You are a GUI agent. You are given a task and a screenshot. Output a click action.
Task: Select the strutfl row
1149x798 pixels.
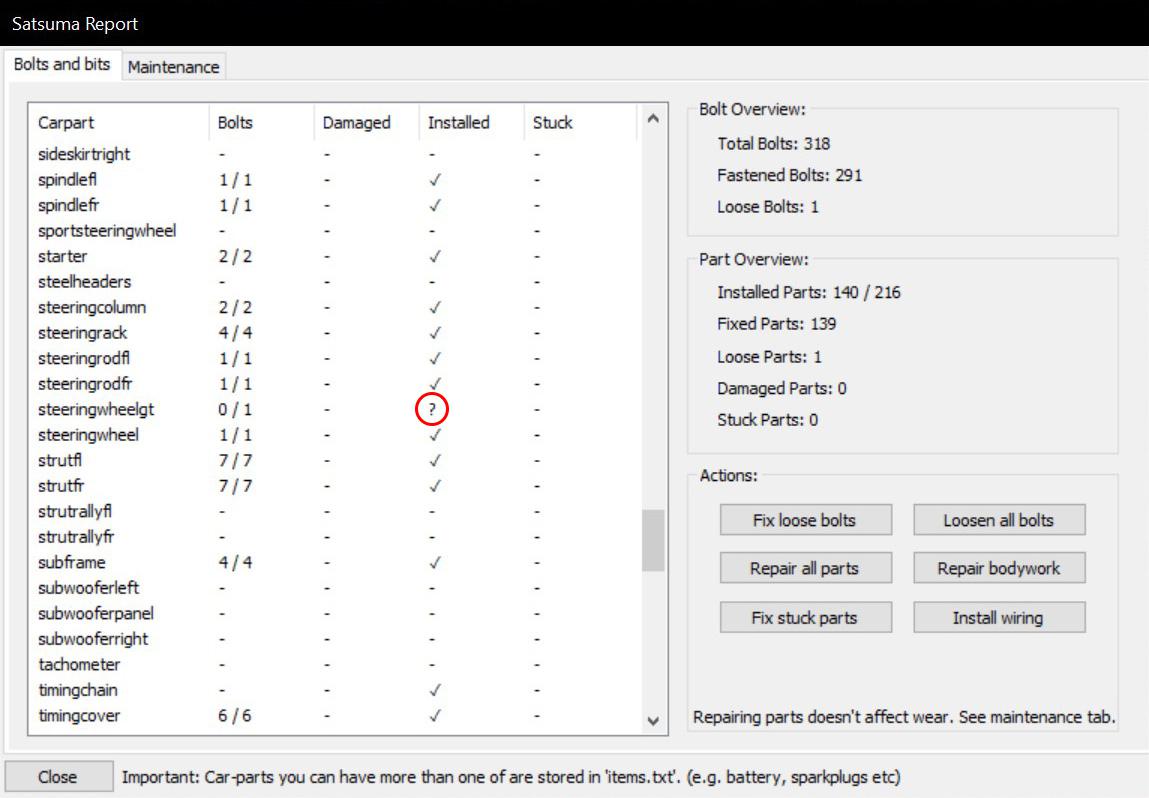tap(334, 460)
